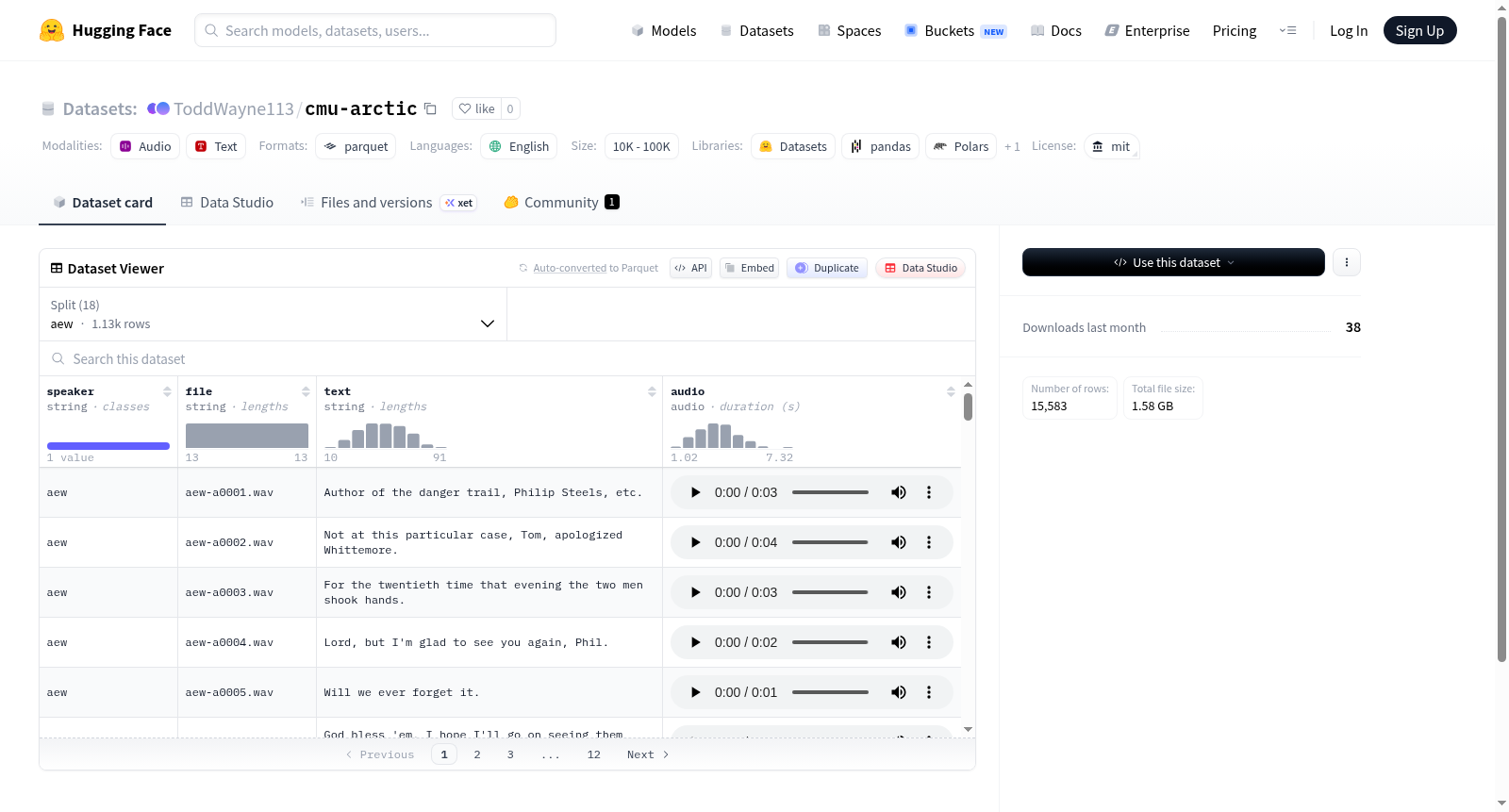
Task: Open the Use this dataset dropdown
Action: pos(1173,262)
